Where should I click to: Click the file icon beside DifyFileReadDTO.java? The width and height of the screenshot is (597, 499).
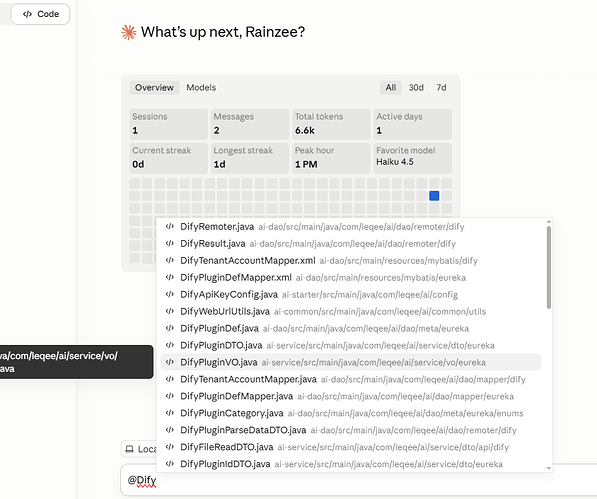[170, 447]
